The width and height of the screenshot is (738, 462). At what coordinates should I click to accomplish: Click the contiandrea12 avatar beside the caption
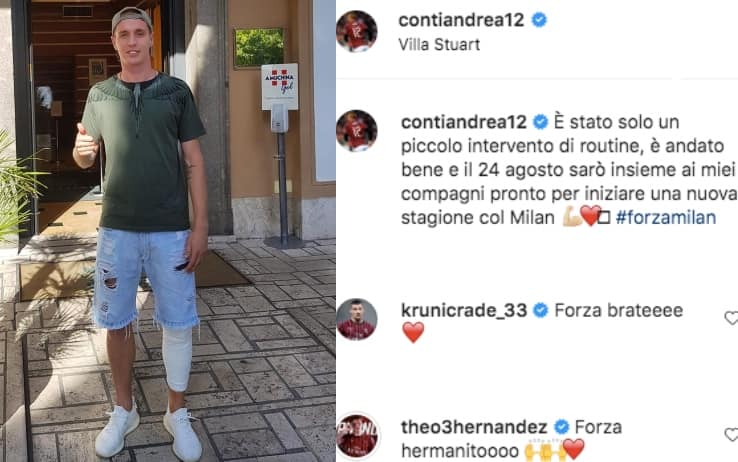pyautogui.click(x=356, y=130)
